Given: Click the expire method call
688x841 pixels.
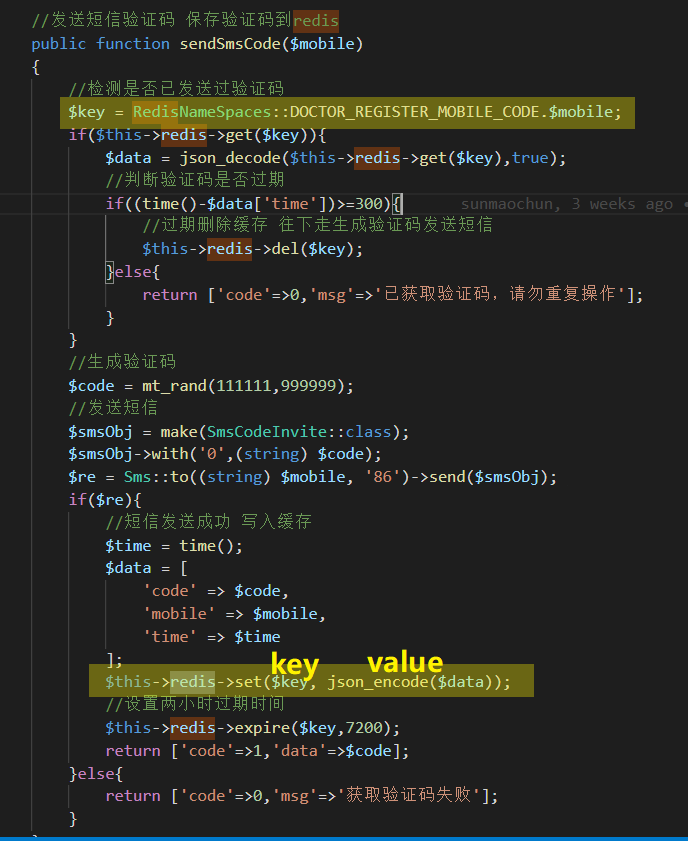Looking at the screenshot, I should [x=262, y=728].
